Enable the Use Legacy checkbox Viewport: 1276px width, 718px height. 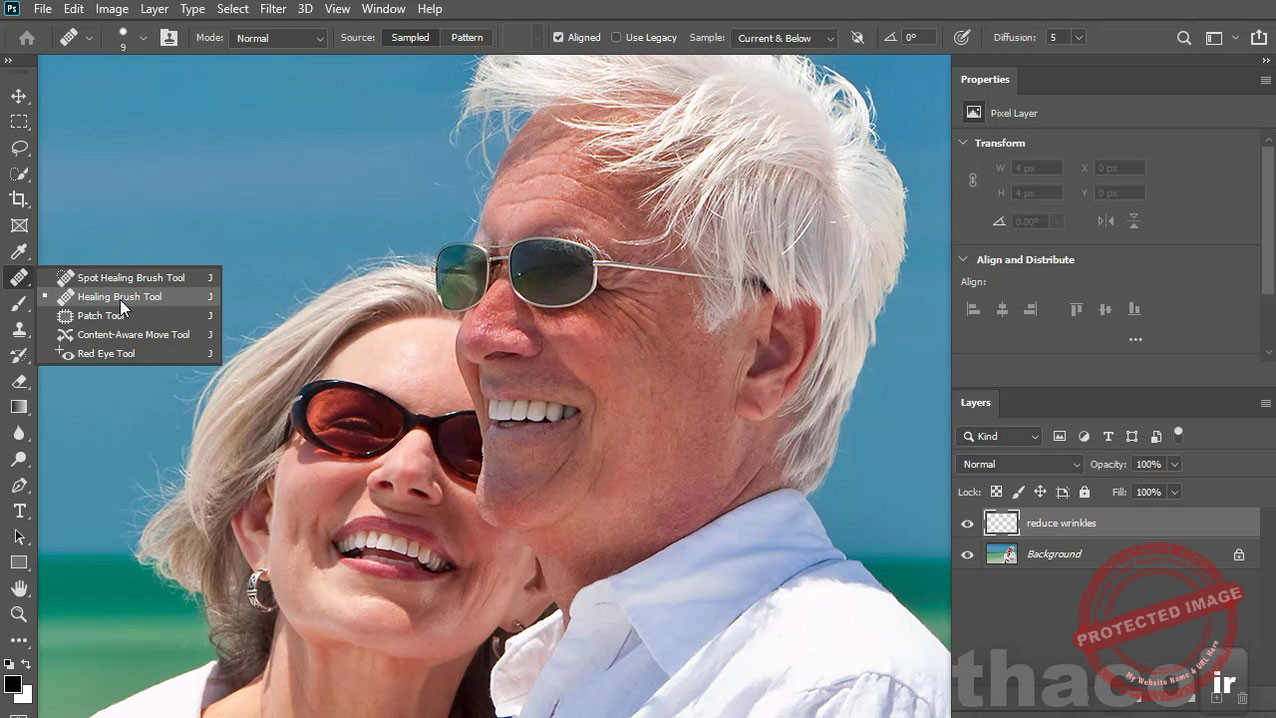click(616, 38)
